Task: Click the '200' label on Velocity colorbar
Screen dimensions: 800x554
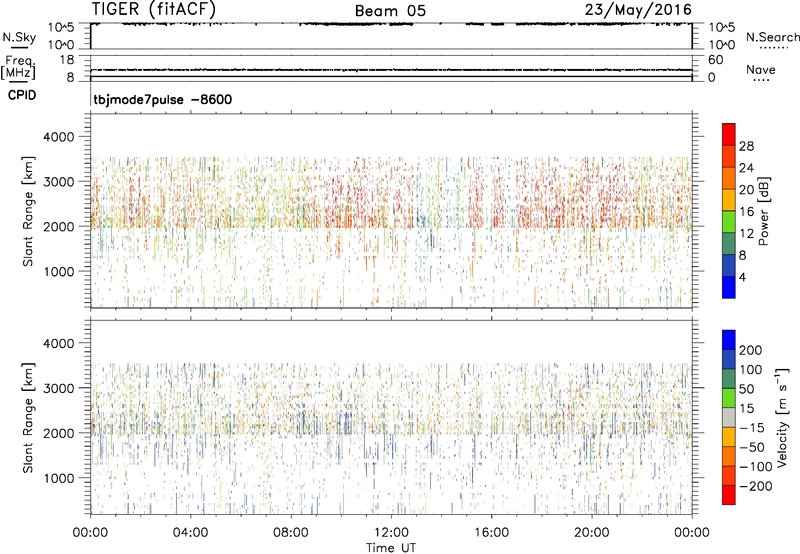Action: tap(751, 350)
